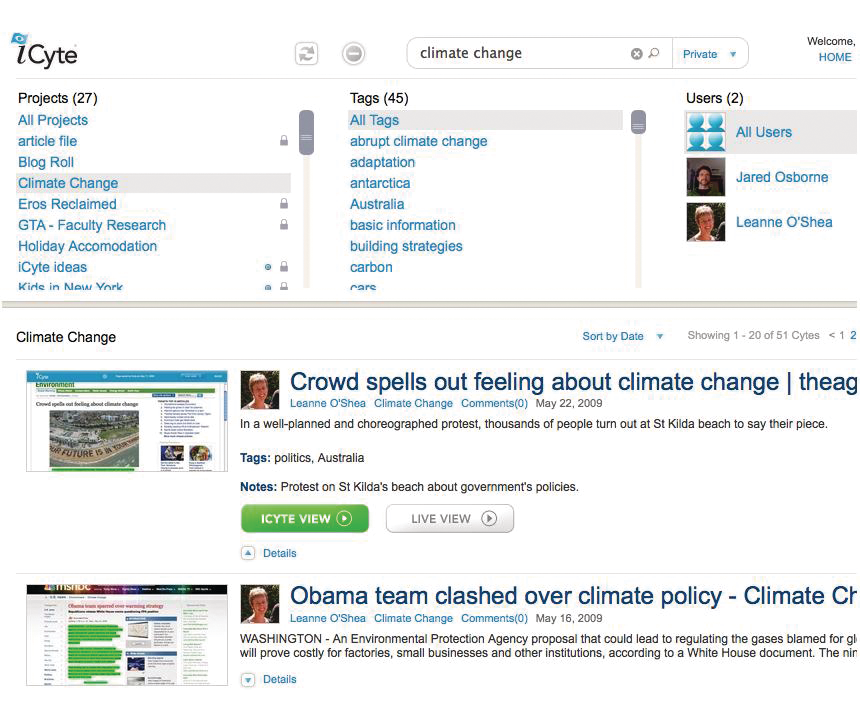Click the lock icon beside article file
Screen dimensions: 860x725
[284, 141]
